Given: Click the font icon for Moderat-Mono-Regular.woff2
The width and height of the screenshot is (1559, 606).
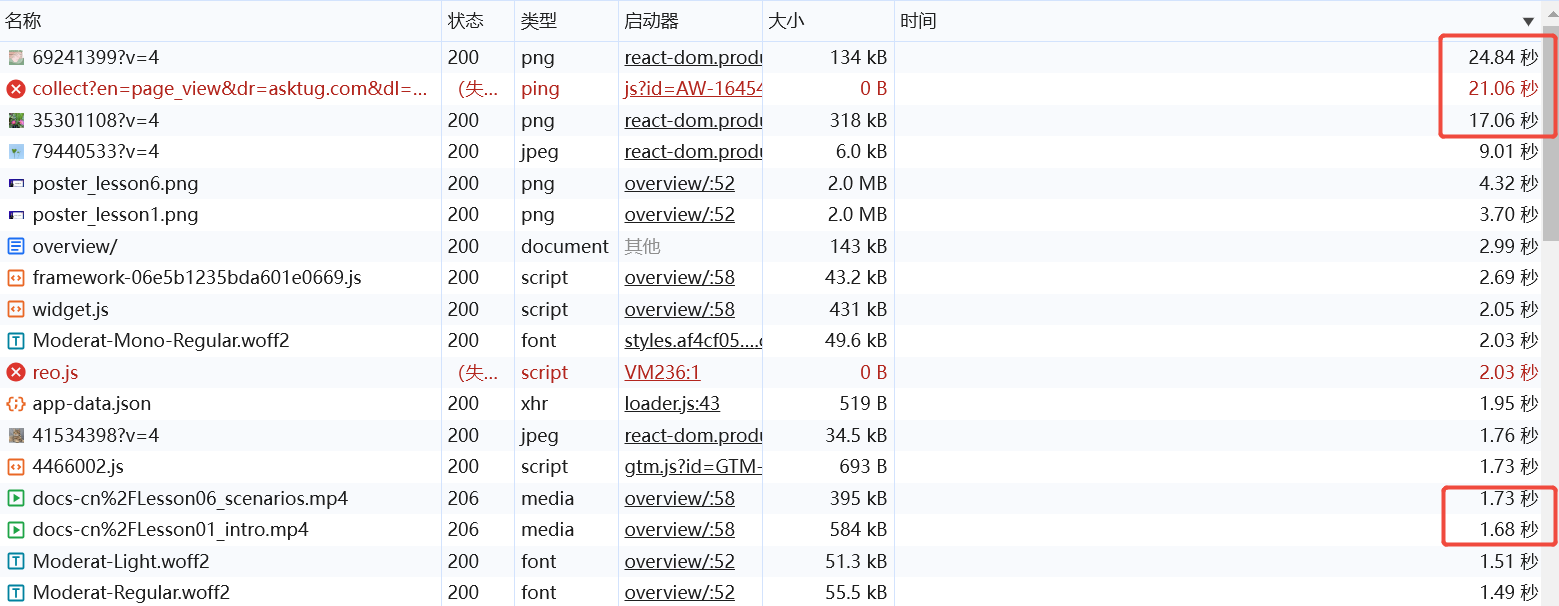Looking at the screenshot, I should [x=16, y=341].
